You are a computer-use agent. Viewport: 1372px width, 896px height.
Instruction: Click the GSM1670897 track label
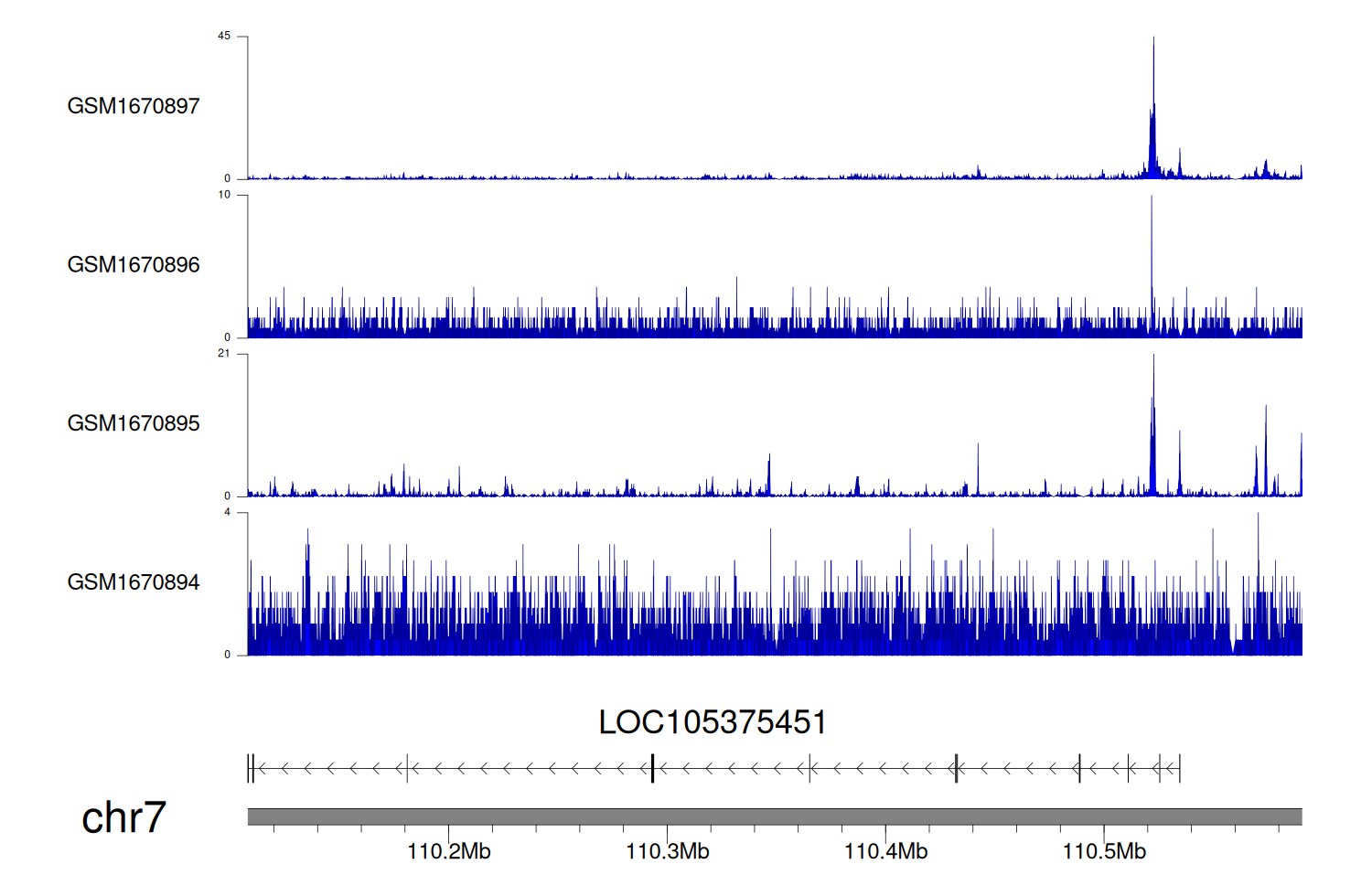click(x=134, y=106)
